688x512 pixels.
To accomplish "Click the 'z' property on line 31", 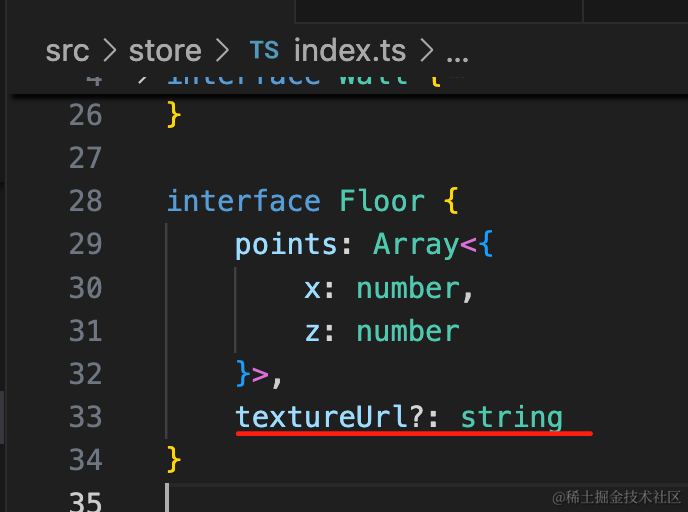I will coord(312,332).
